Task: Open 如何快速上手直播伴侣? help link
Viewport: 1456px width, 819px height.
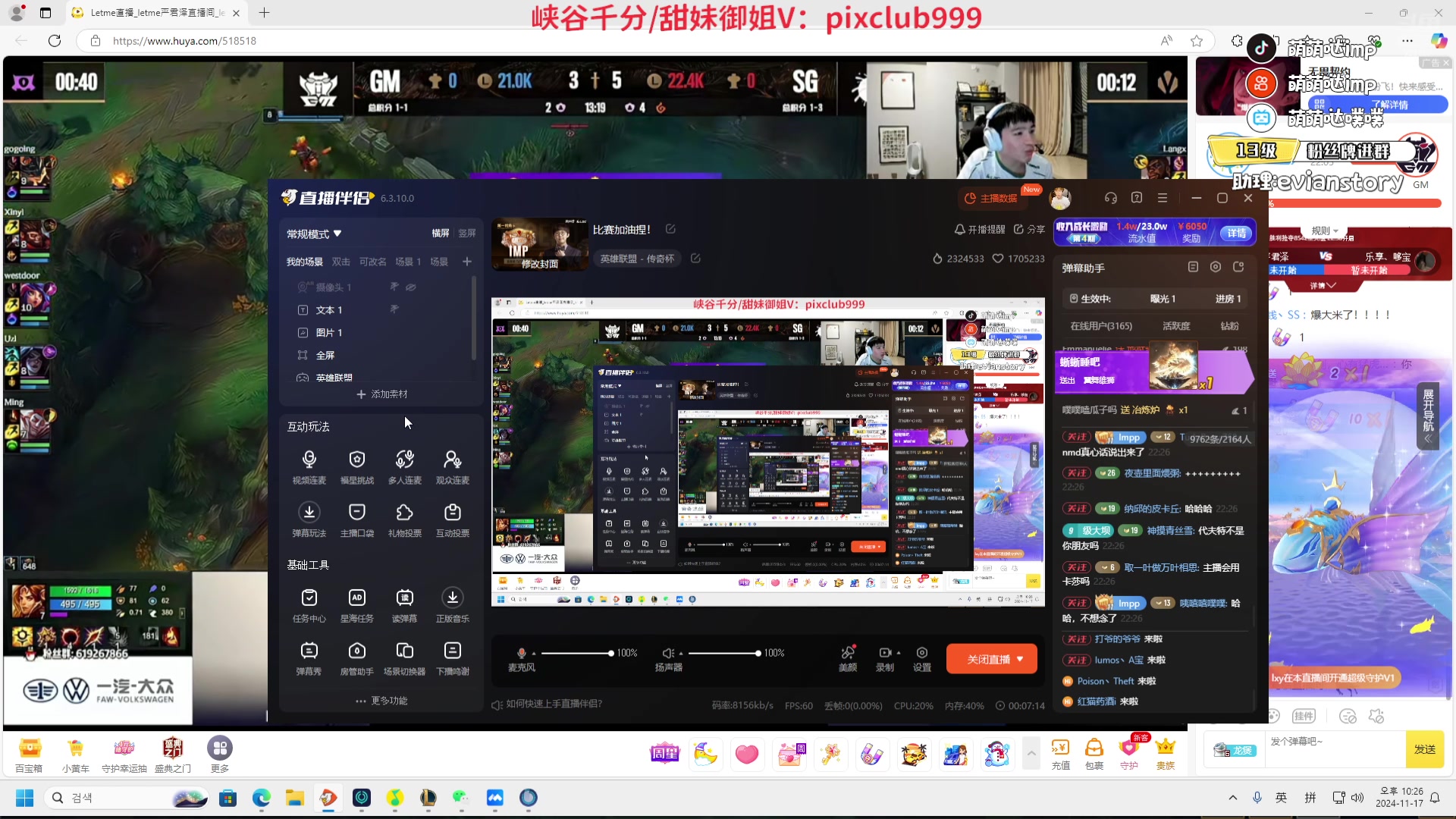Action: pyautogui.click(x=547, y=704)
